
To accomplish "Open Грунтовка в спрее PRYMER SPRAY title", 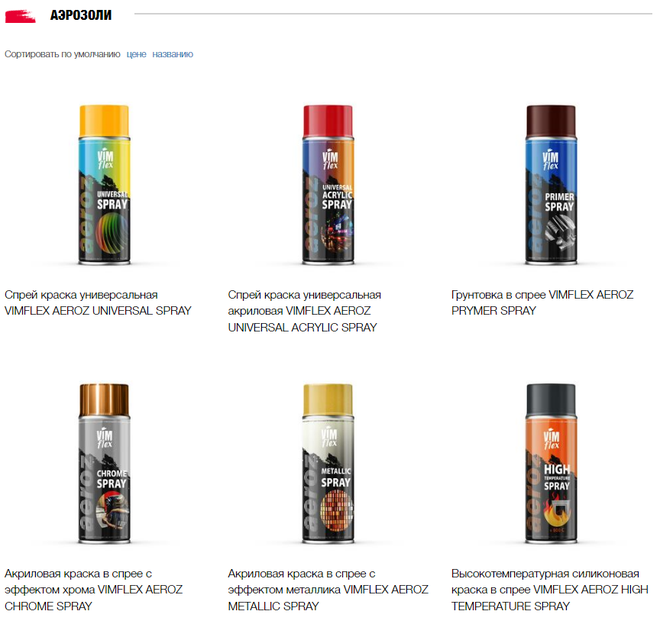I will point(542,303).
